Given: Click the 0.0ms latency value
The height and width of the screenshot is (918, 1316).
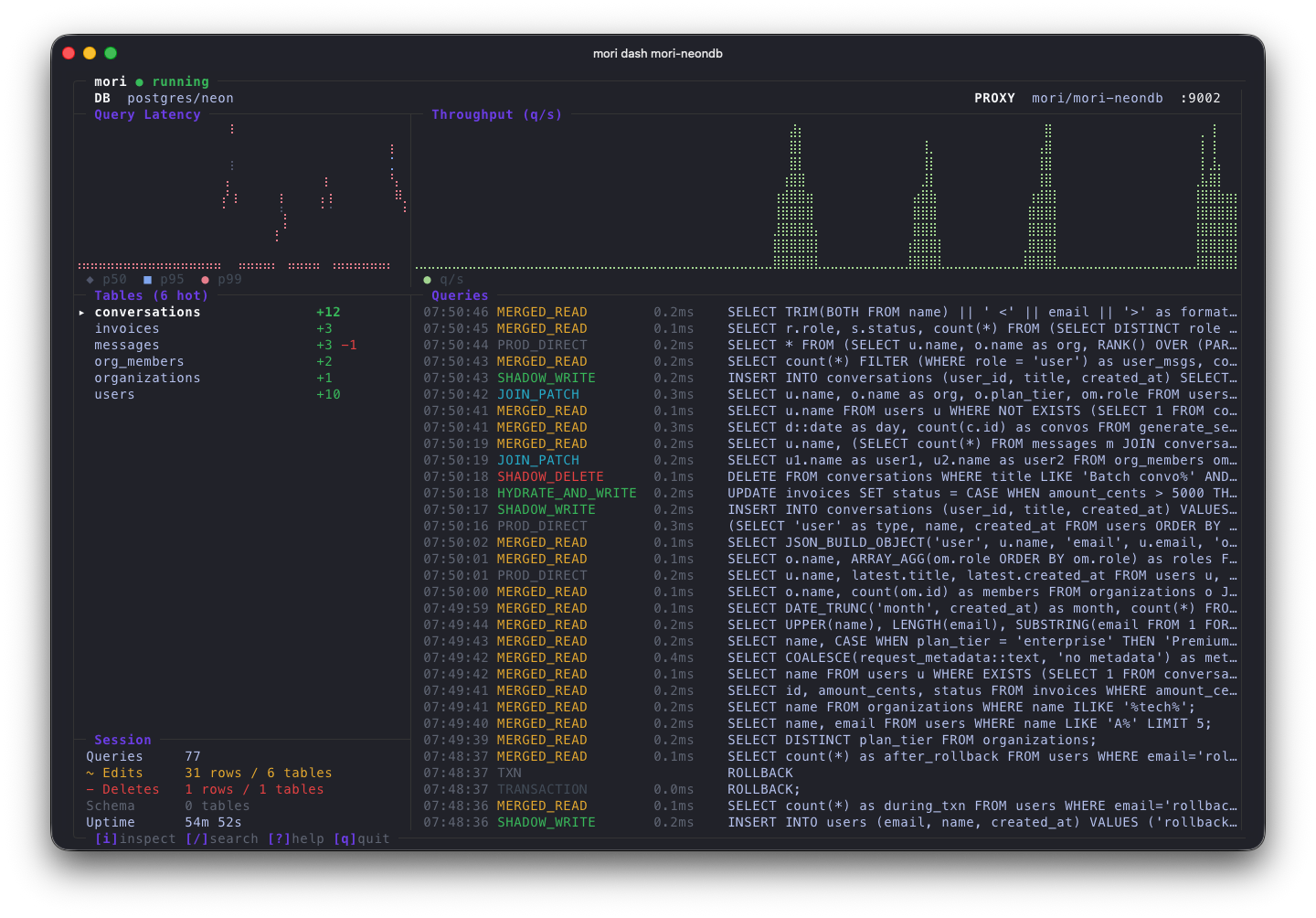Looking at the screenshot, I should (x=674, y=790).
